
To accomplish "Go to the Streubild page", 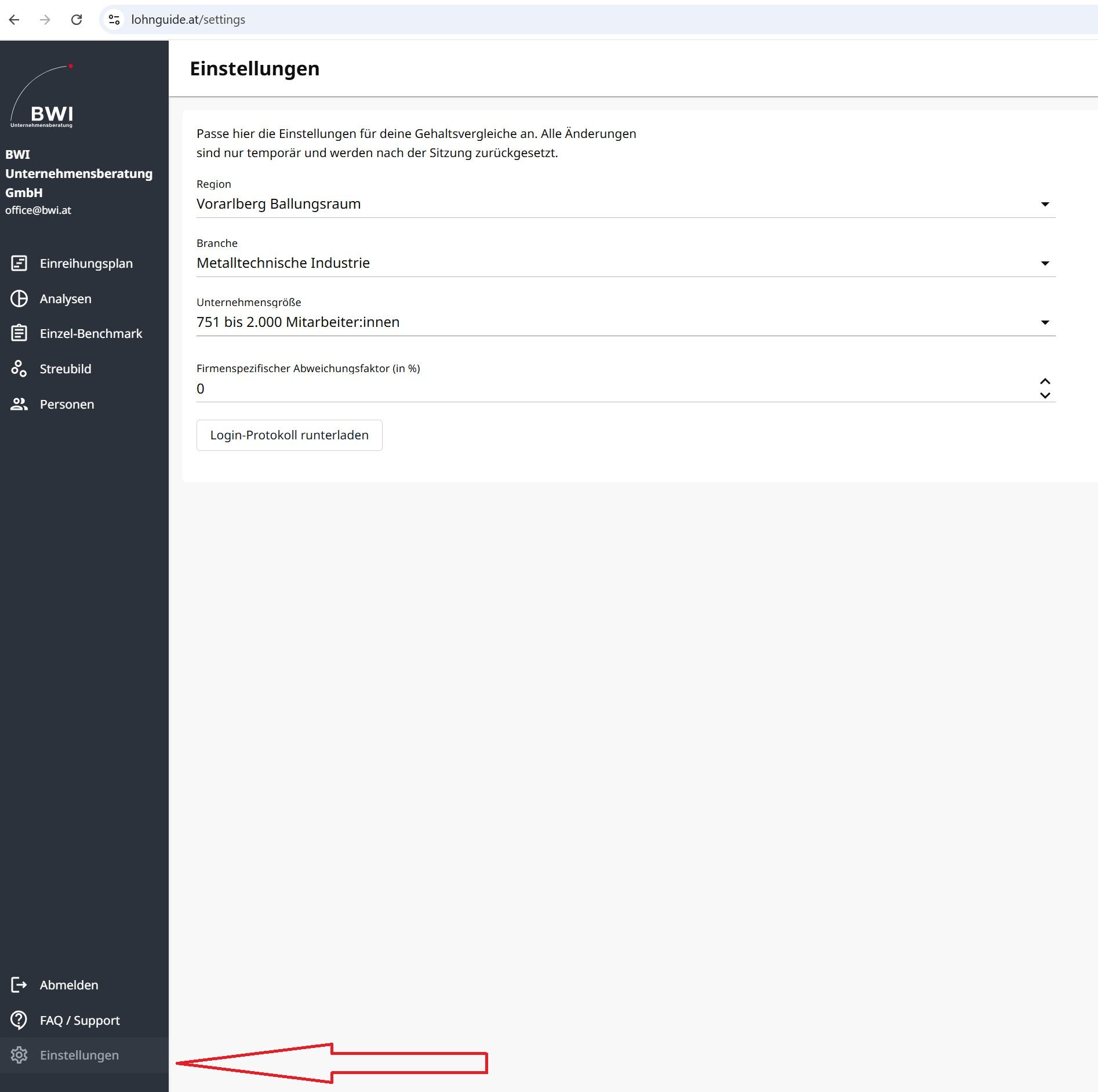I will tap(66, 369).
